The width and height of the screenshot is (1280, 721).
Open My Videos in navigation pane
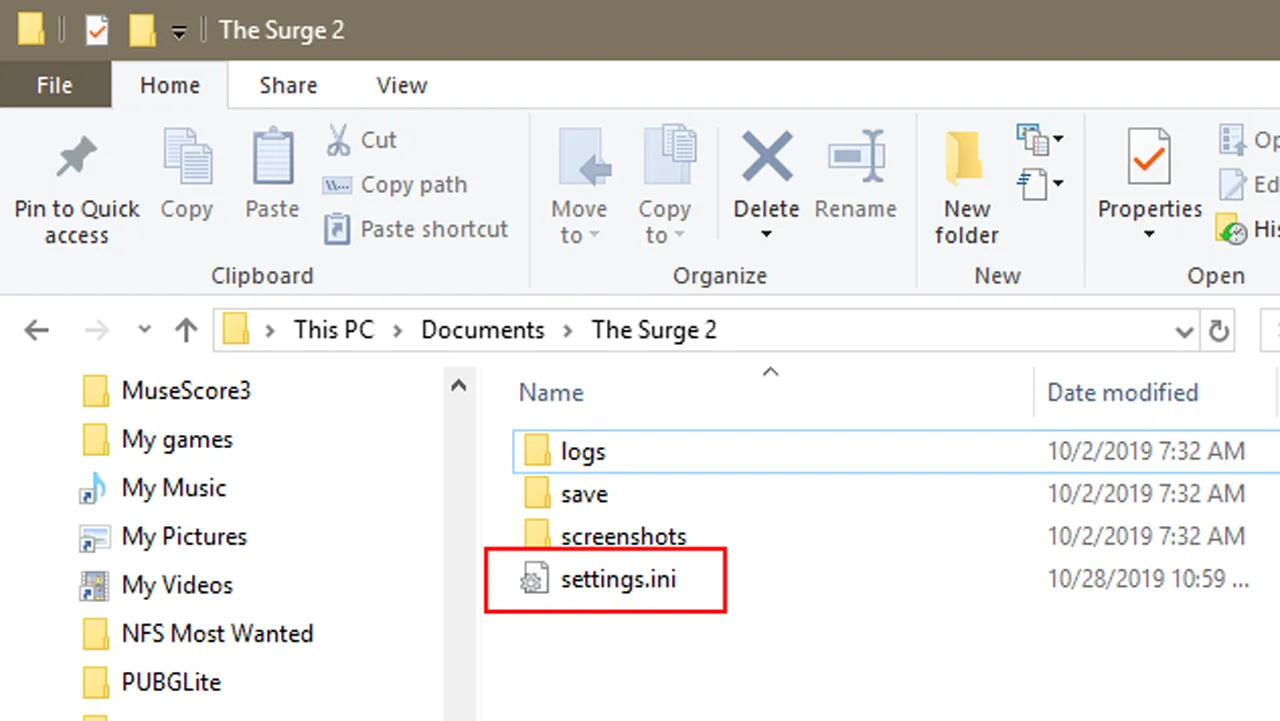click(x=177, y=585)
